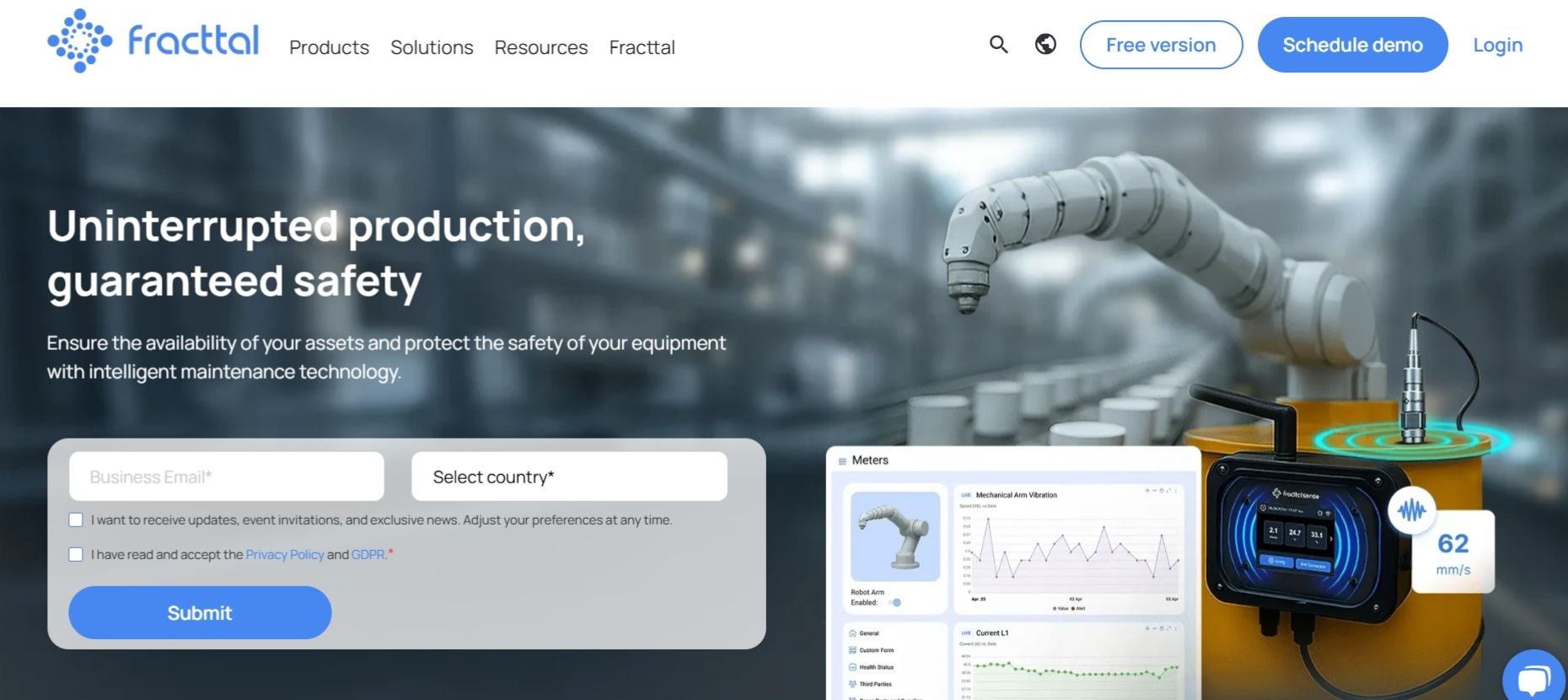Open the GDPR link
1568x700 pixels.
[368, 554]
